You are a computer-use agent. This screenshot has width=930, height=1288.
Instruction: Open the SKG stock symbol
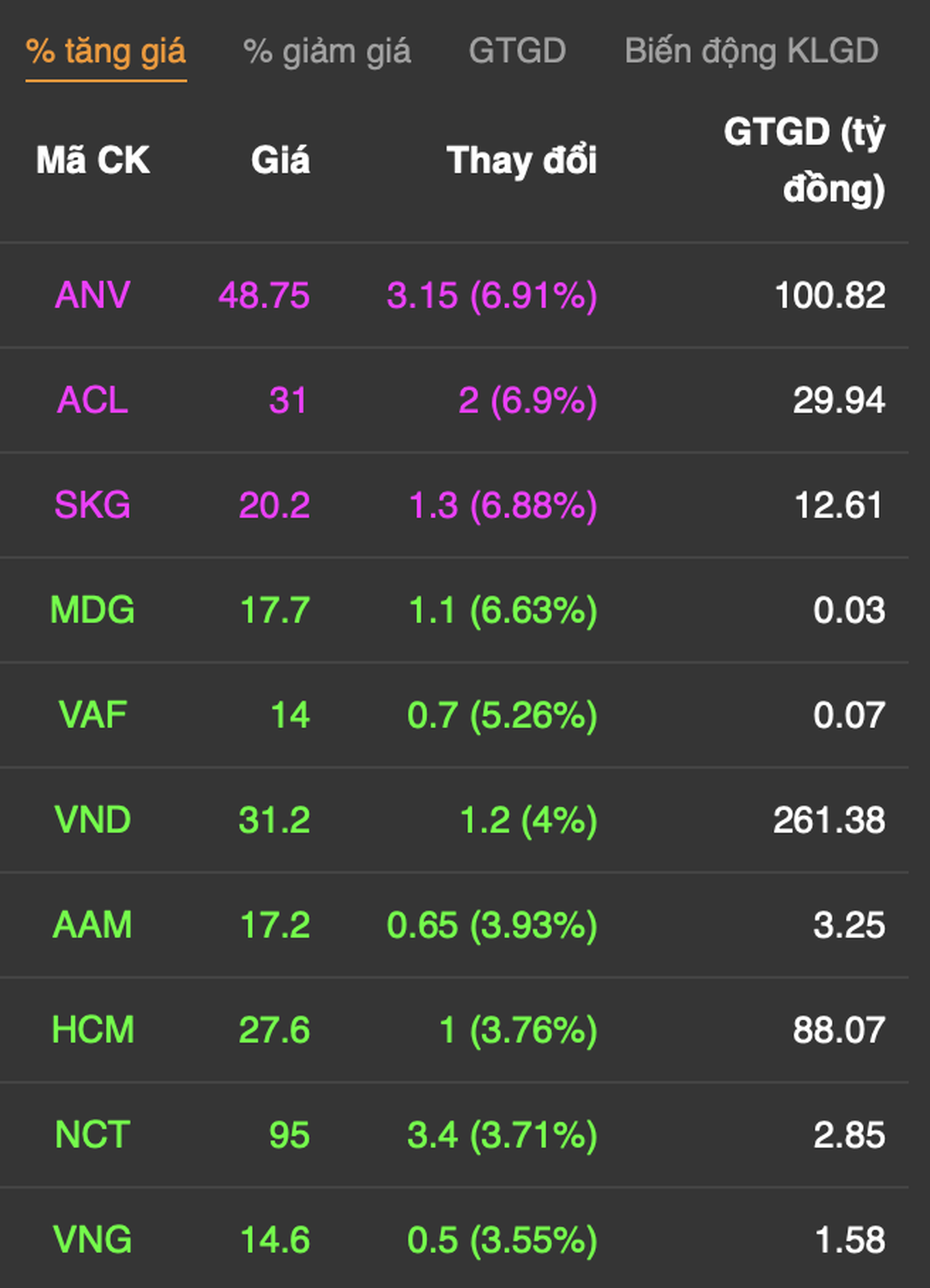click(x=93, y=505)
